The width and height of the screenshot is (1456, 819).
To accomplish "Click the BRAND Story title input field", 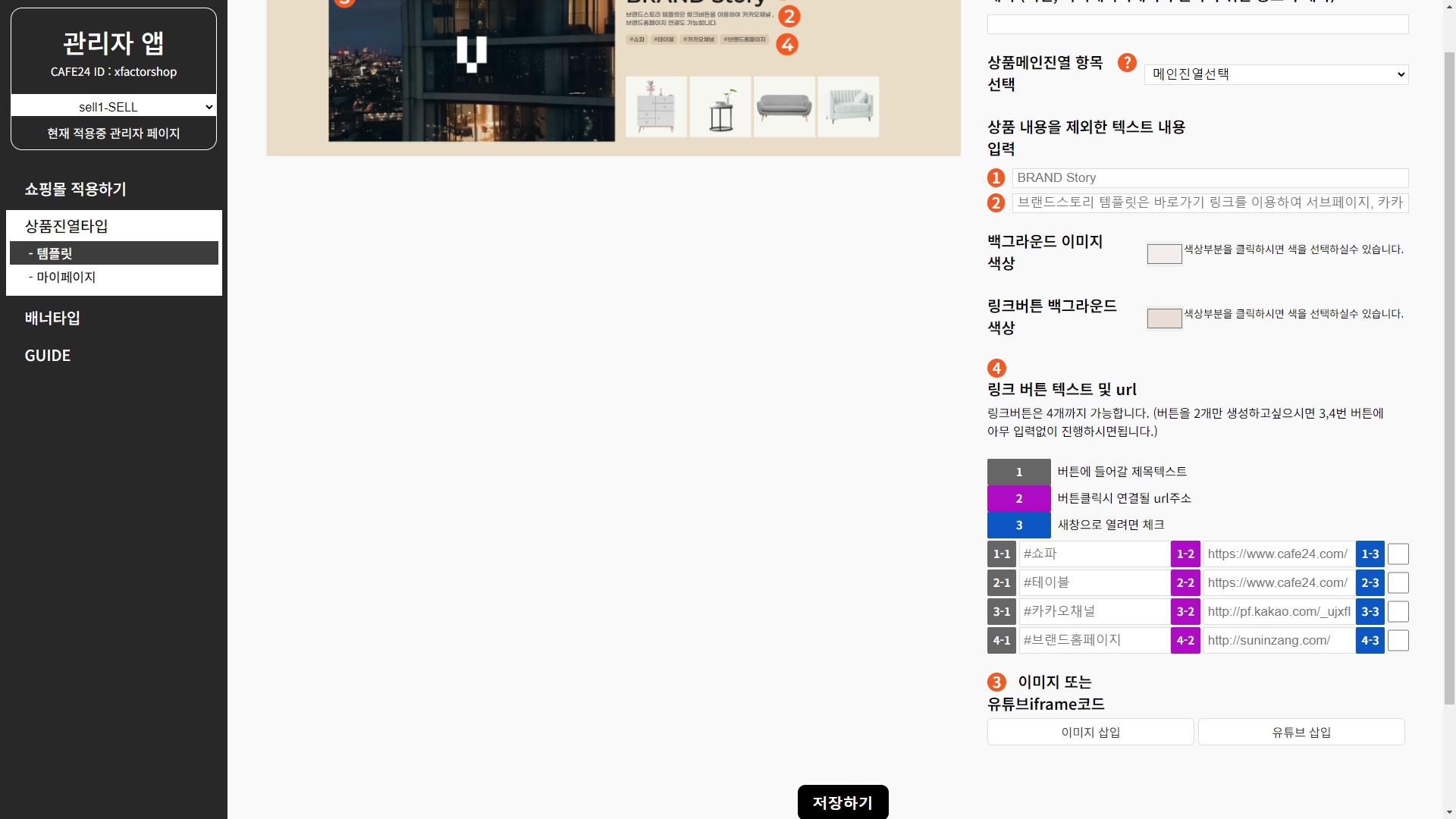I will (1210, 178).
